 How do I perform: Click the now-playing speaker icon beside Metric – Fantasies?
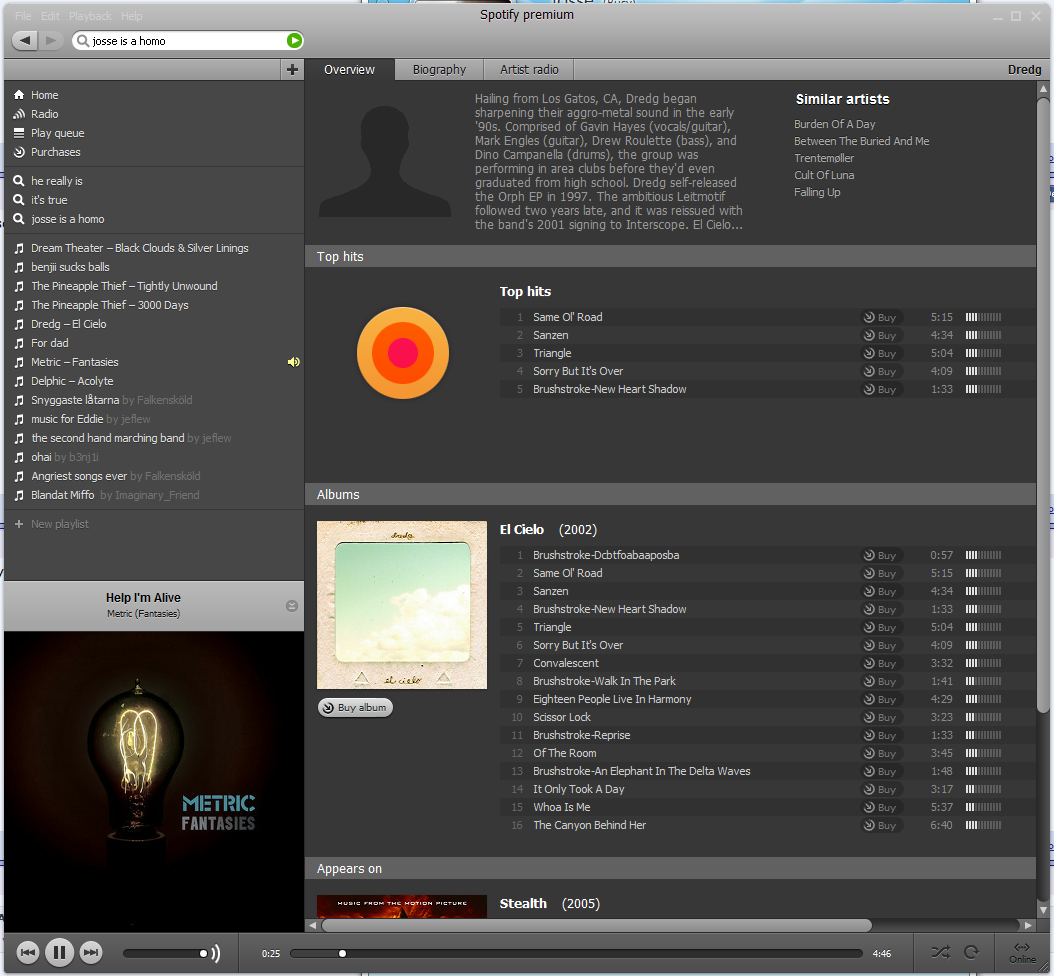pyautogui.click(x=294, y=362)
